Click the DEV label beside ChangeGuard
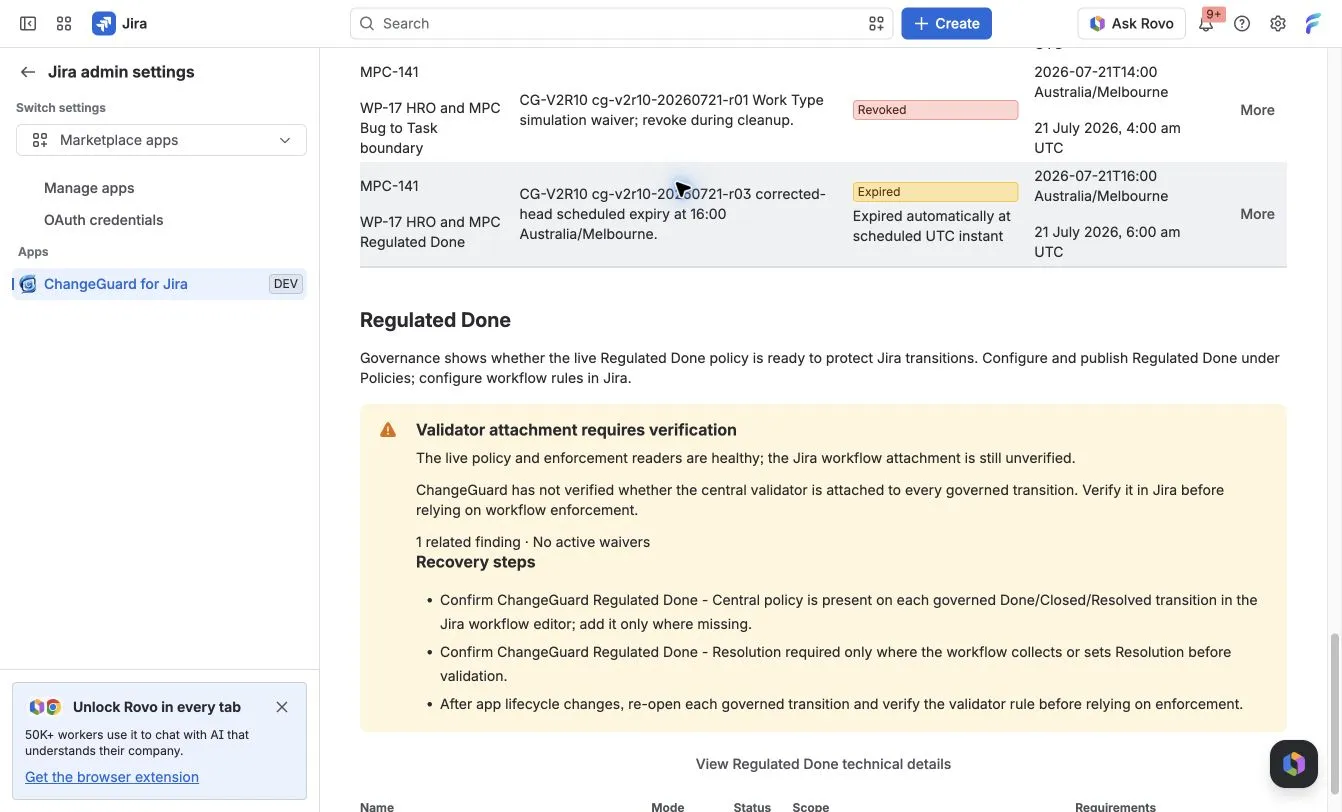Viewport: 1342px width, 812px height. [285, 284]
